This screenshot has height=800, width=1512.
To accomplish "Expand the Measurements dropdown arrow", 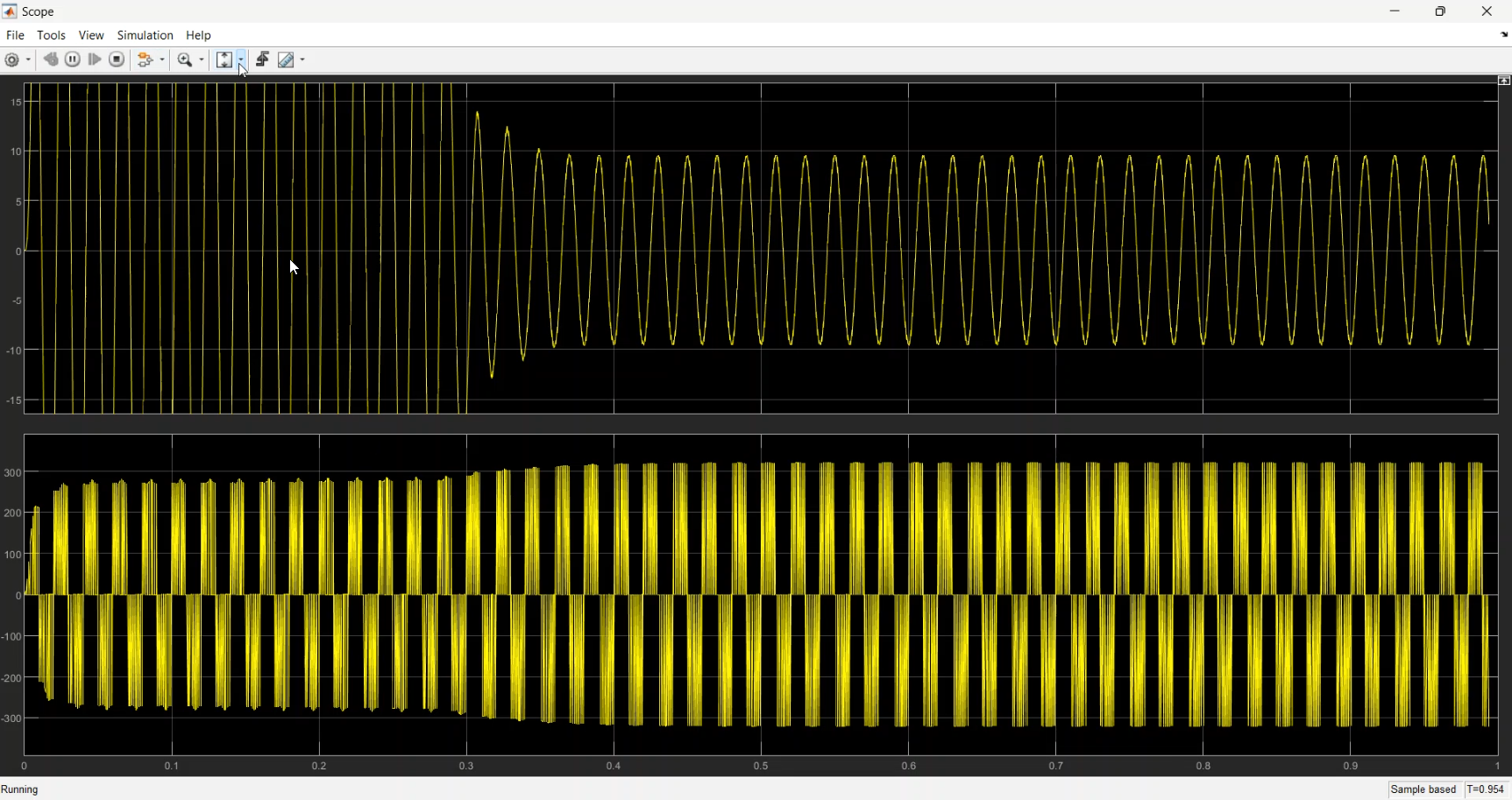I will click(303, 60).
